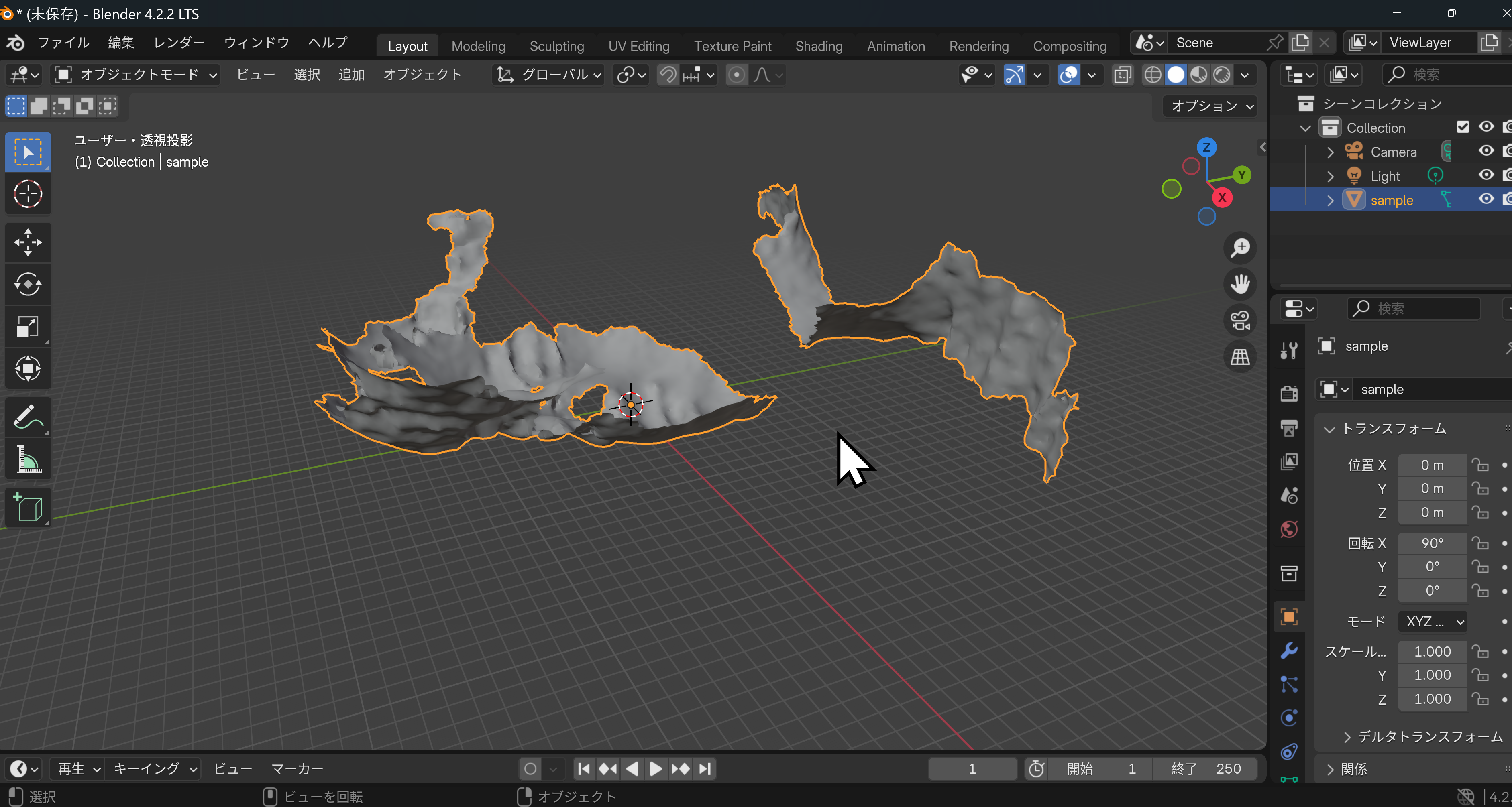
Task: Click the 位置 X value field
Action: (x=1433, y=464)
